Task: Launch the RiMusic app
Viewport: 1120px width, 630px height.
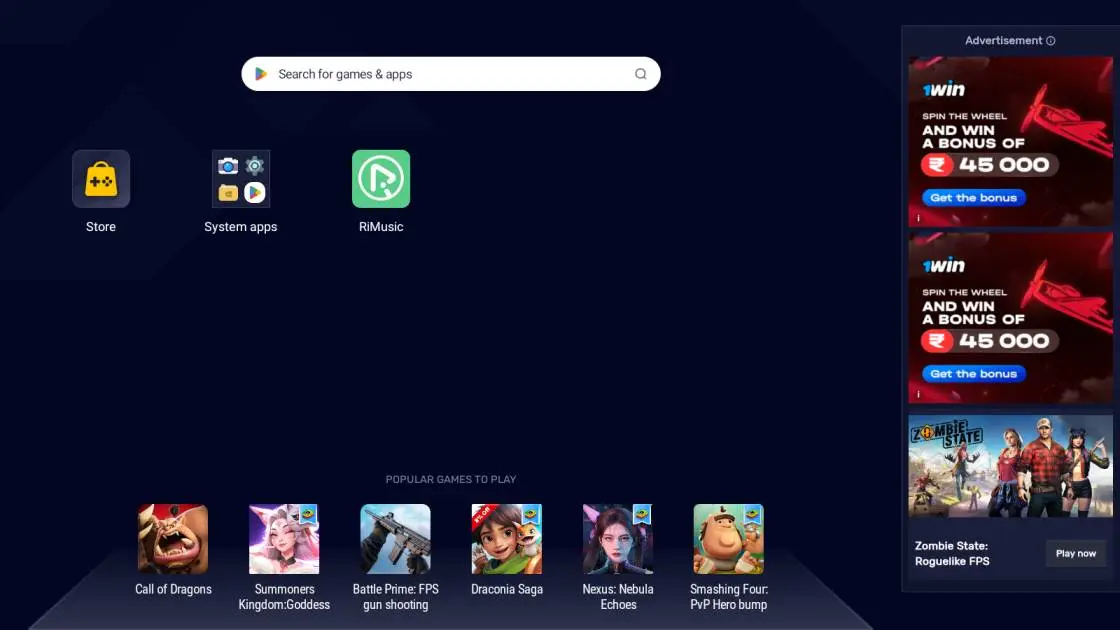Action: pyautogui.click(x=381, y=179)
